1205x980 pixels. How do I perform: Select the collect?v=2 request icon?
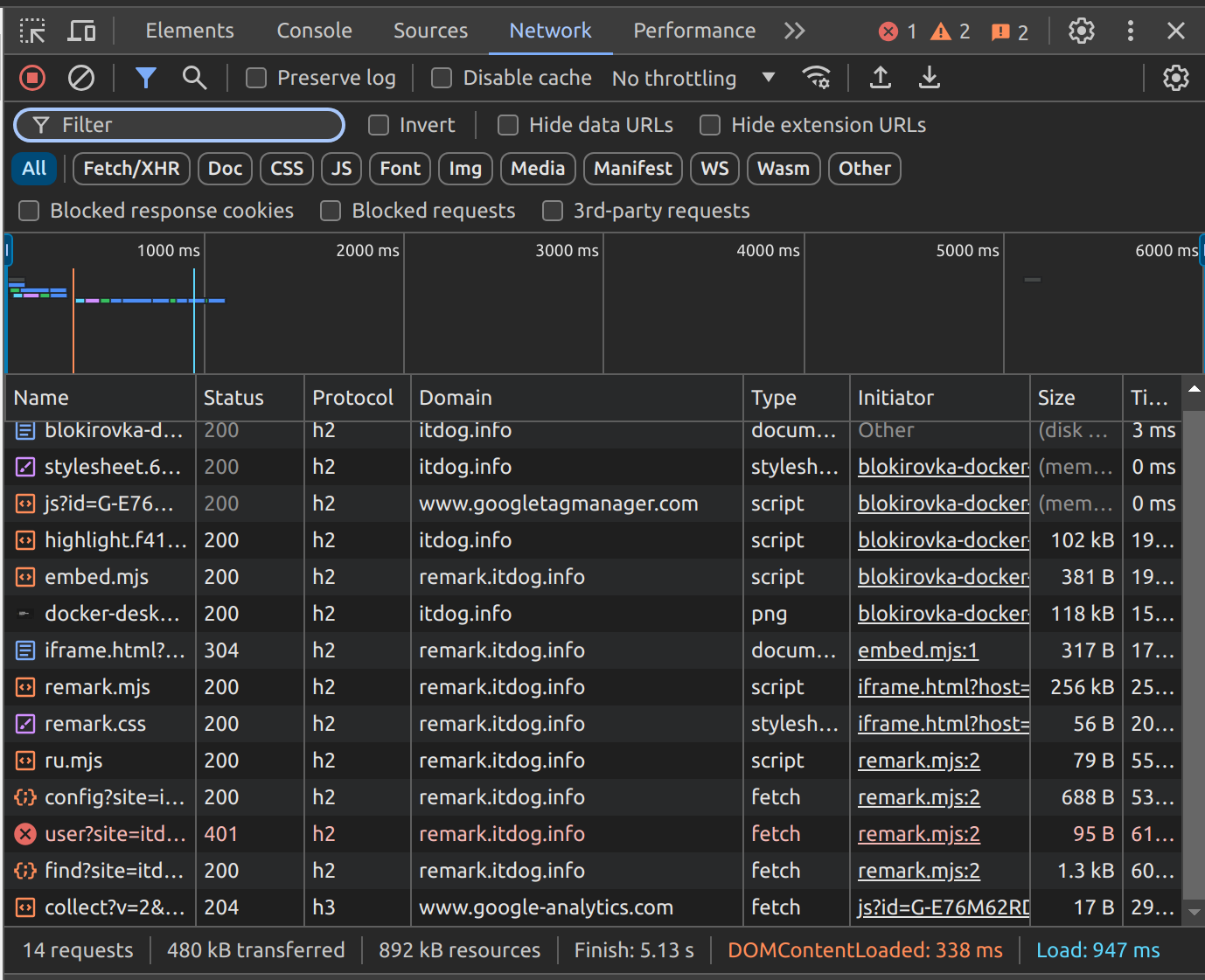(25, 907)
